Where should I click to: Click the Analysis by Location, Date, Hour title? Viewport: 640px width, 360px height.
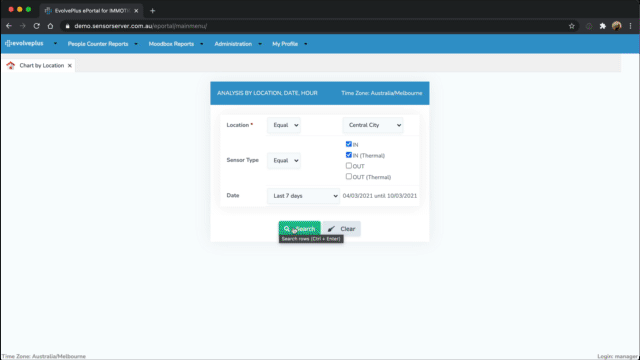(x=267, y=93)
